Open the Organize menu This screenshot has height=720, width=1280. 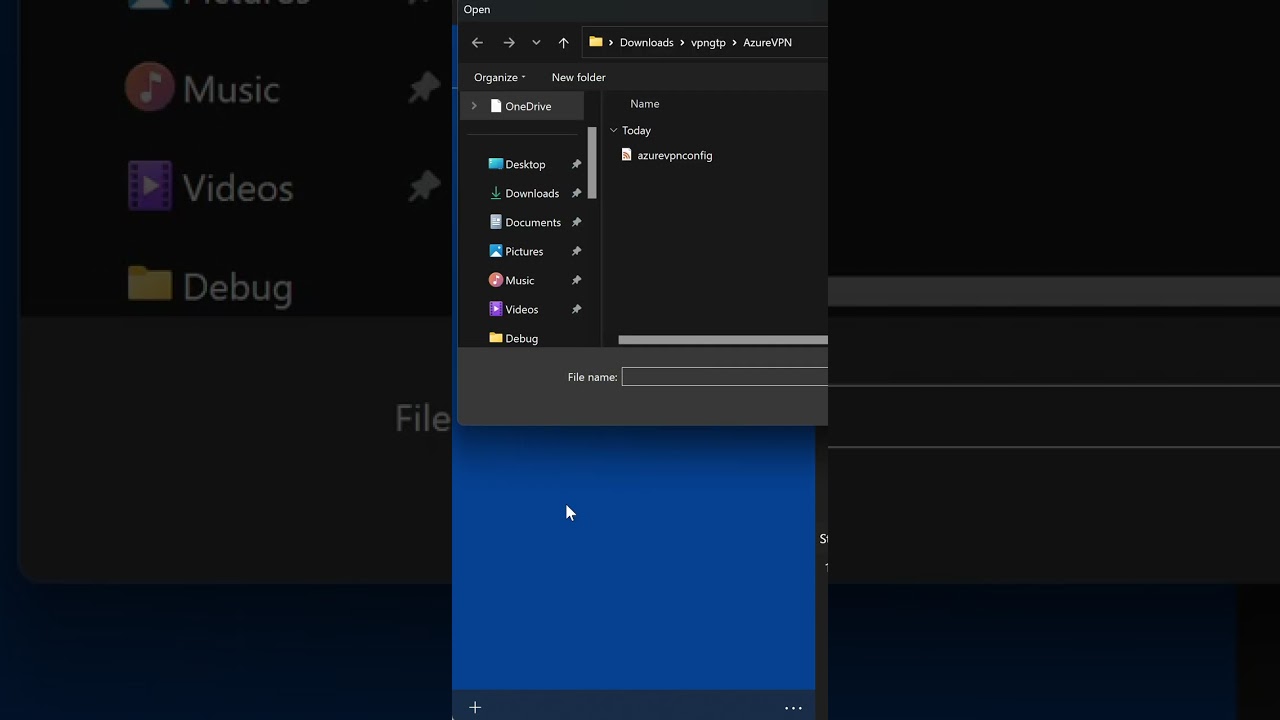(x=499, y=77)
